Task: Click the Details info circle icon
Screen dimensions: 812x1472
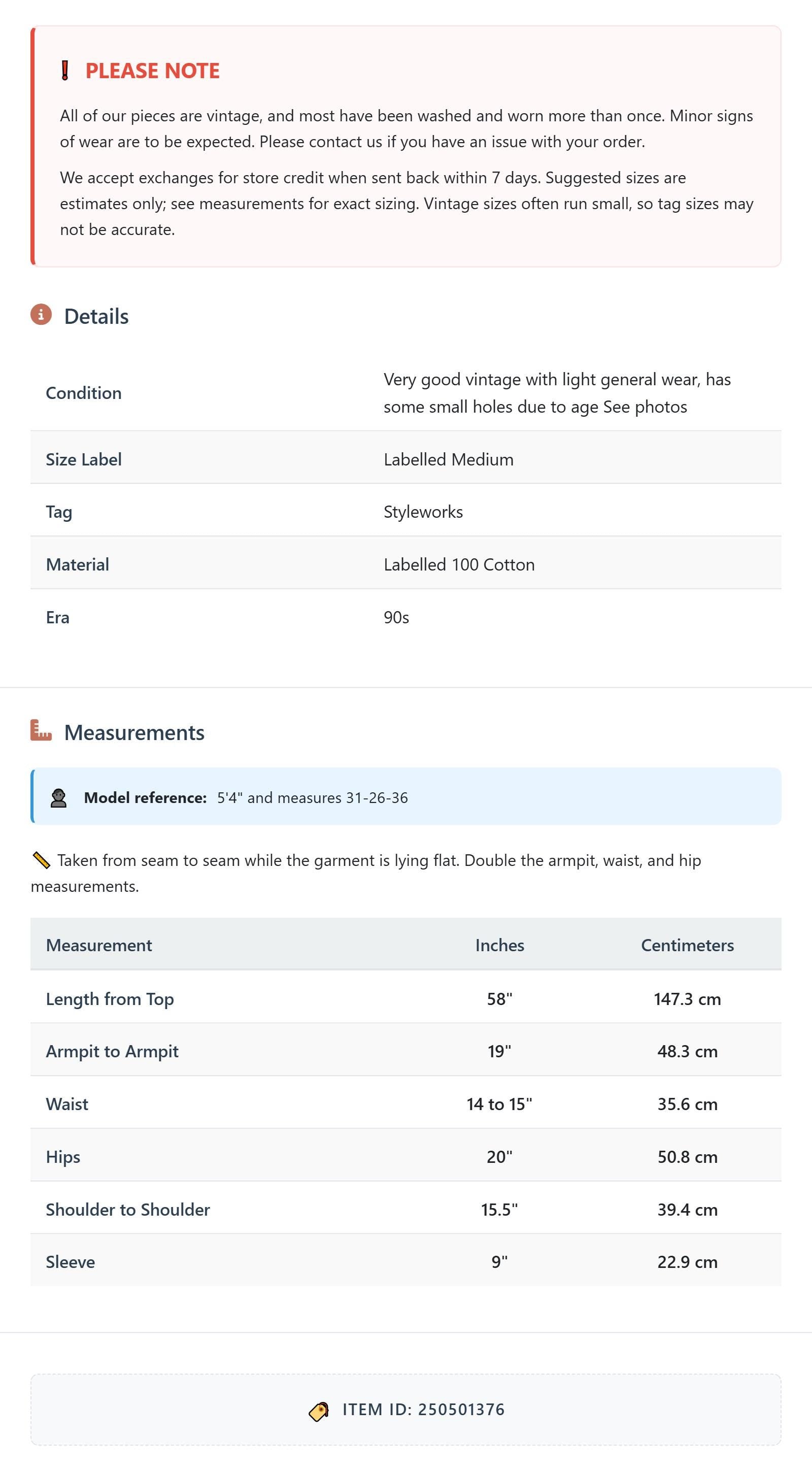Action: coord(41,314)
